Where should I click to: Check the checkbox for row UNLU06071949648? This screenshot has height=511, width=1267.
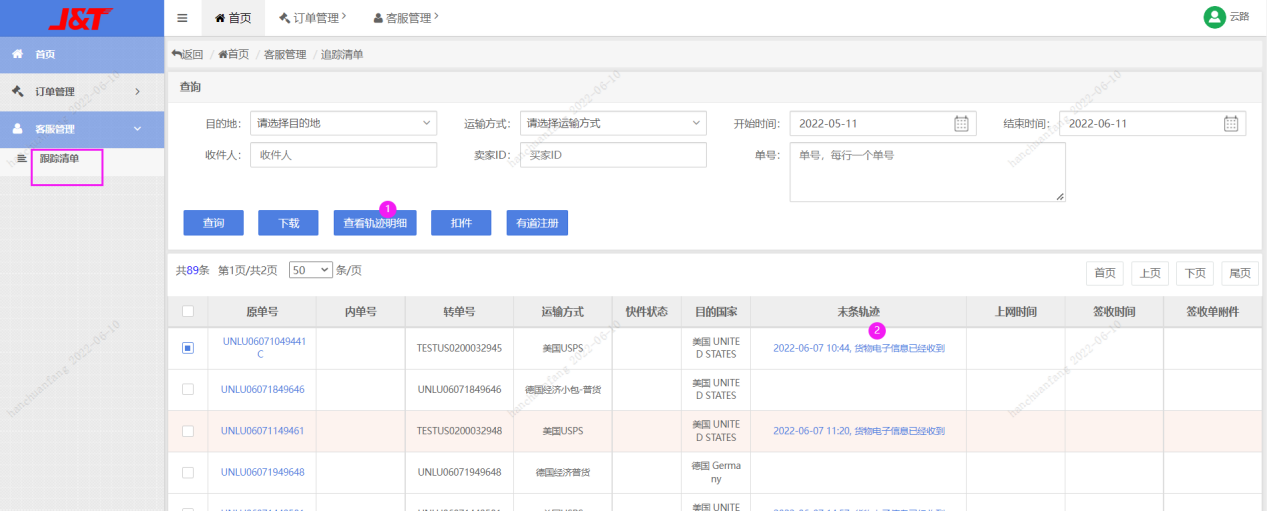(x=187, y=472)
